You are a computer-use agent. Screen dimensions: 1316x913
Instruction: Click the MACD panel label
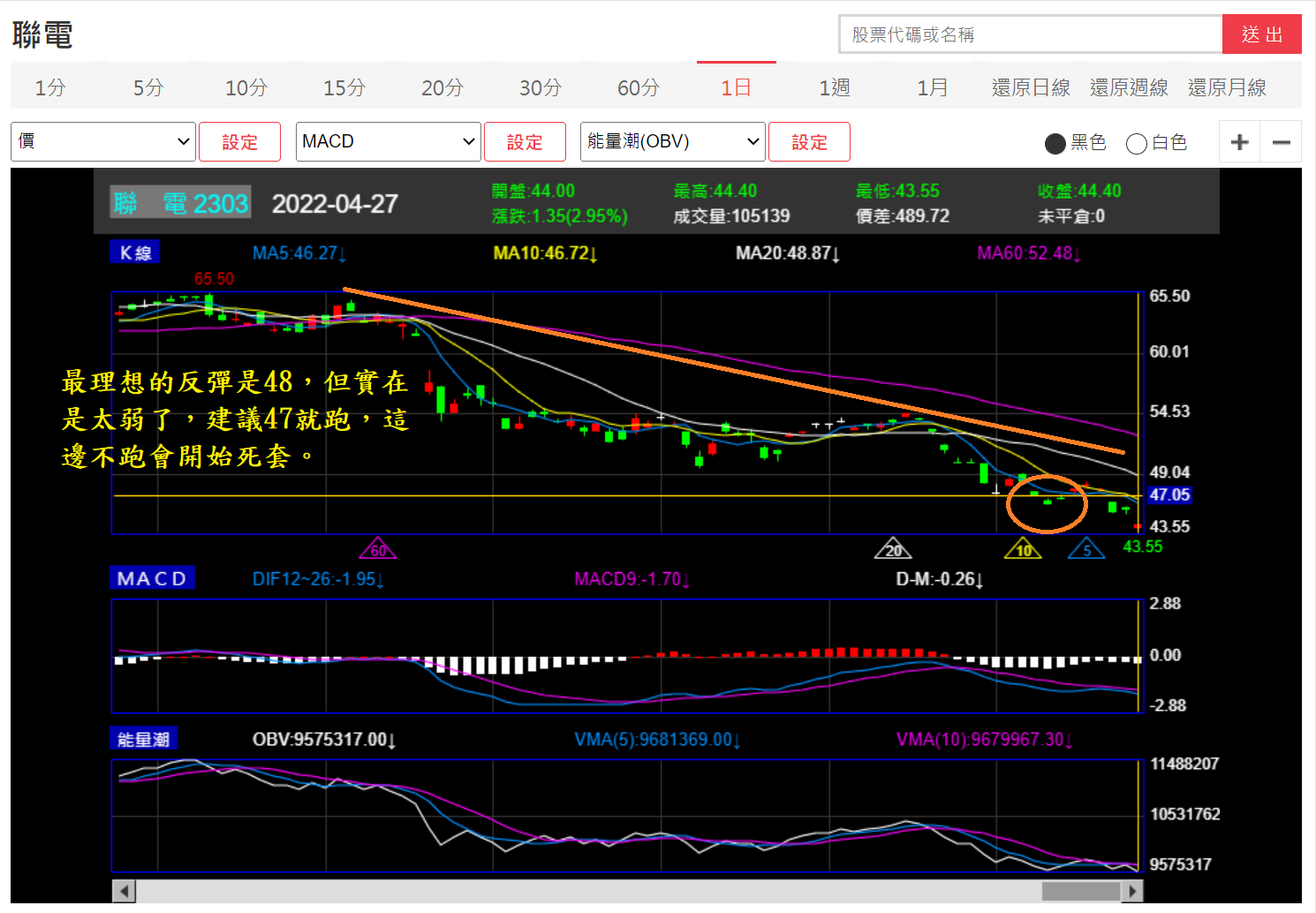[x=152, y=578]
